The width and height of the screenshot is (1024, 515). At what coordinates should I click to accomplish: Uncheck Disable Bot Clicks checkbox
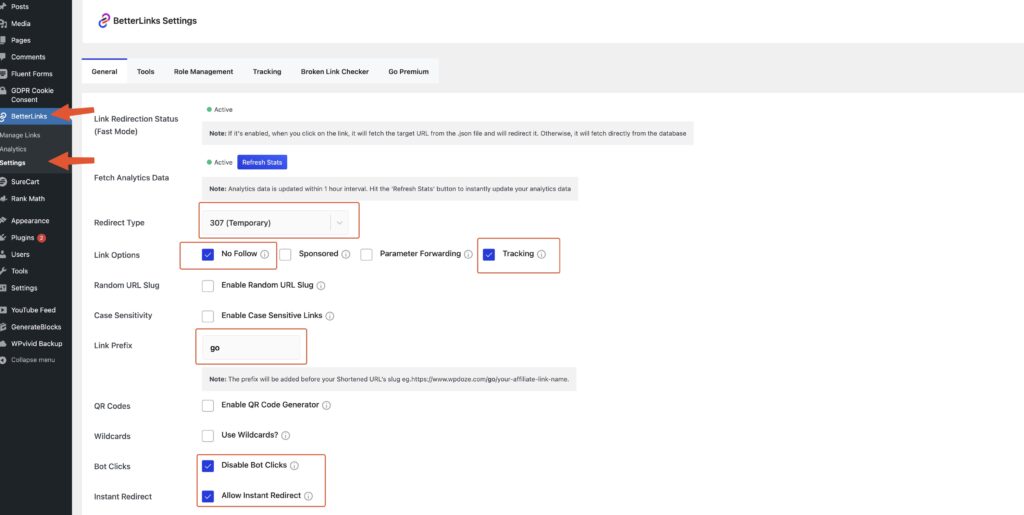208,466
